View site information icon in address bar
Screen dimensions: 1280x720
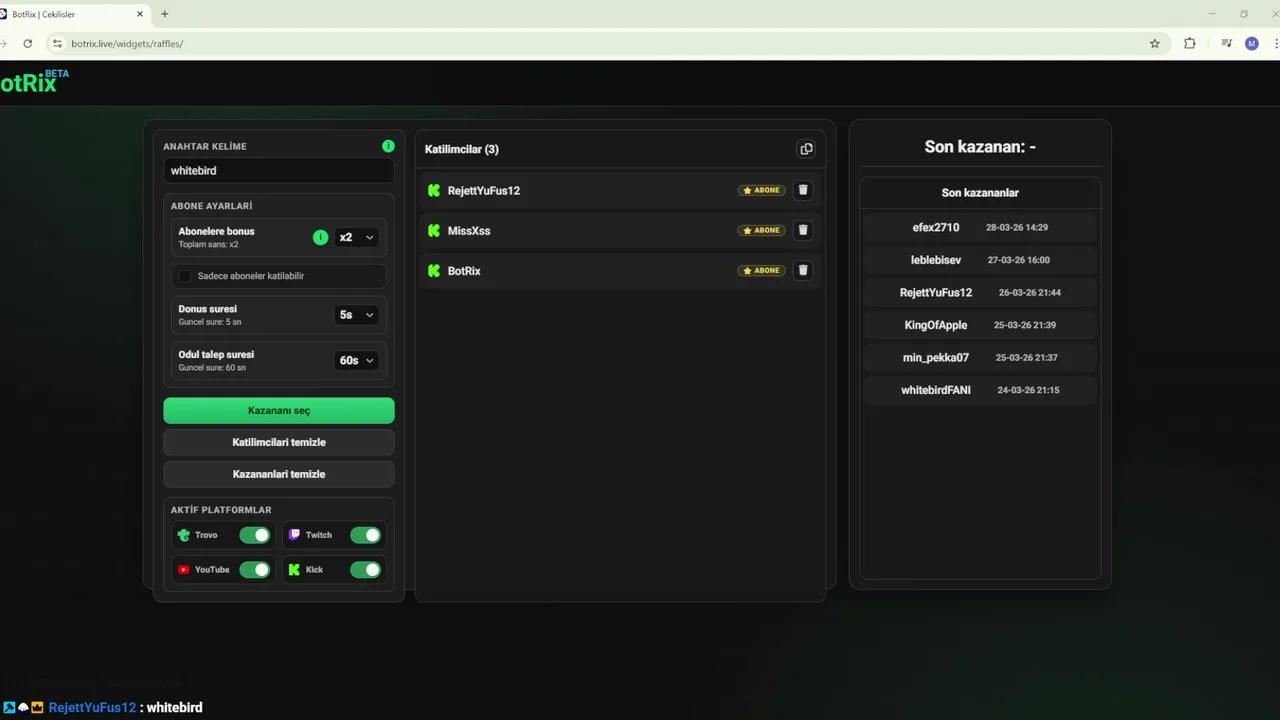(x=57, y=44)
